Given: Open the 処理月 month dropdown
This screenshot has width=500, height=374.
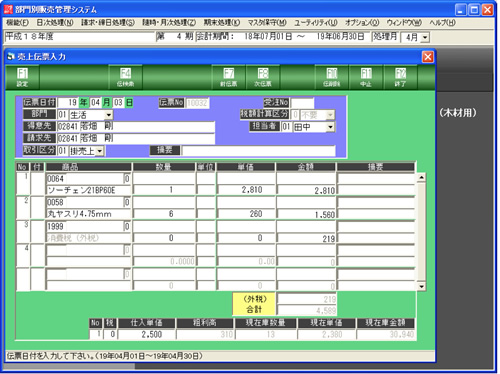Looking at the screenshot, I should [x=425, y=37].
